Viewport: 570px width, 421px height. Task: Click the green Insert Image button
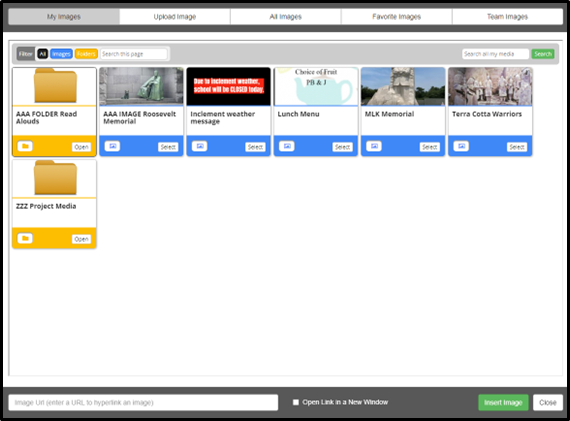[503, 402]
